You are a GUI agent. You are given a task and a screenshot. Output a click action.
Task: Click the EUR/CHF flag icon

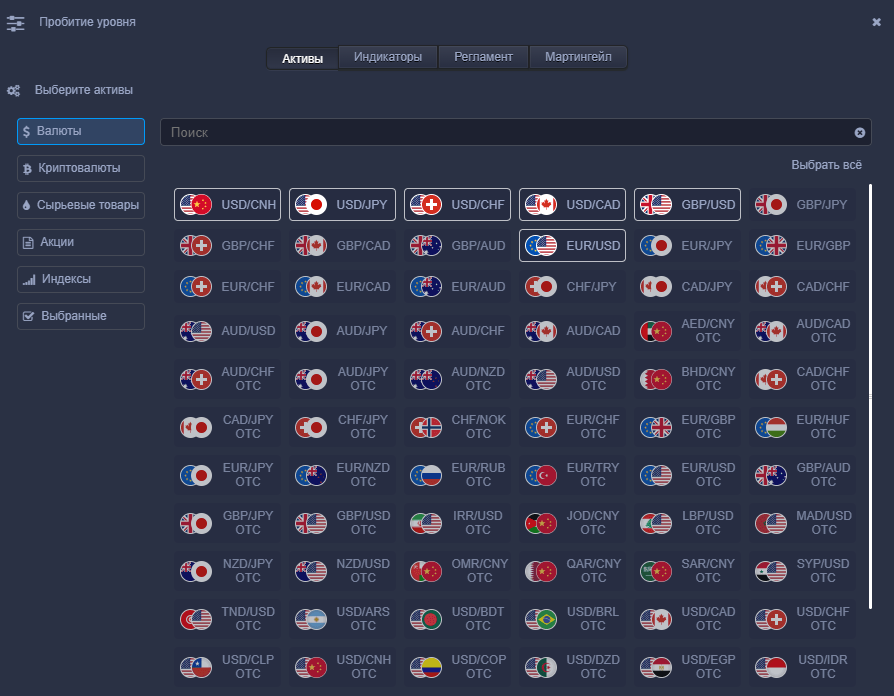[196, 287]
